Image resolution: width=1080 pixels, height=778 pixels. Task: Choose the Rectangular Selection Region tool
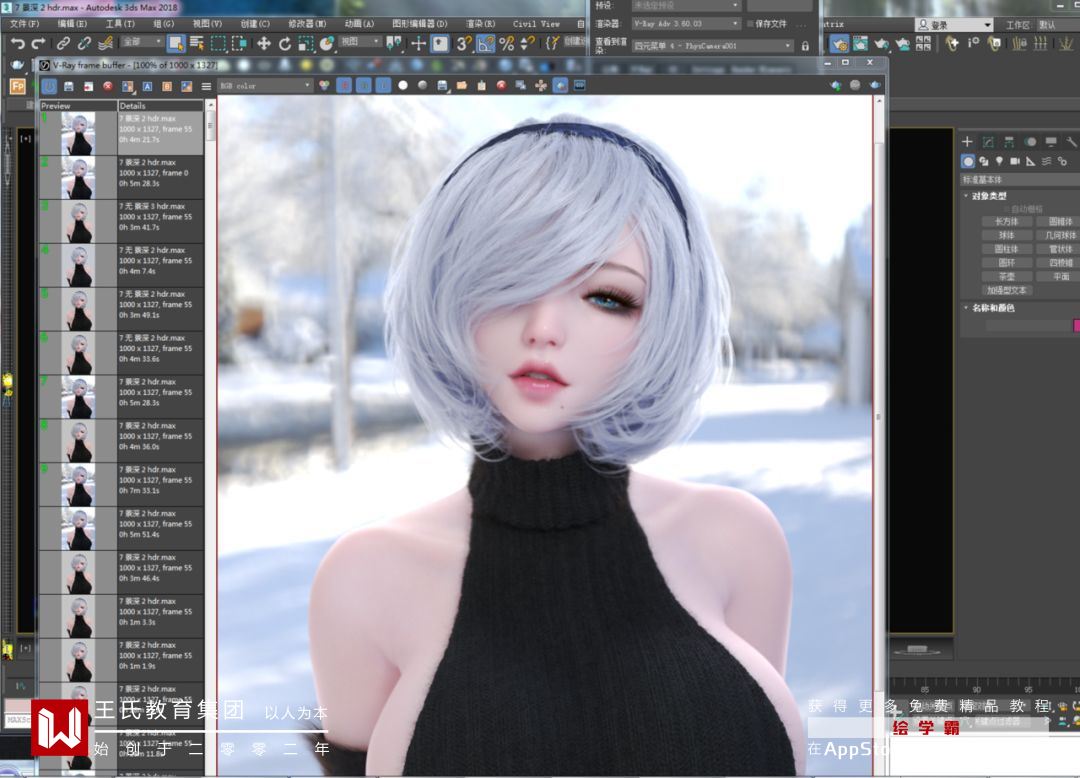[218, 43]
